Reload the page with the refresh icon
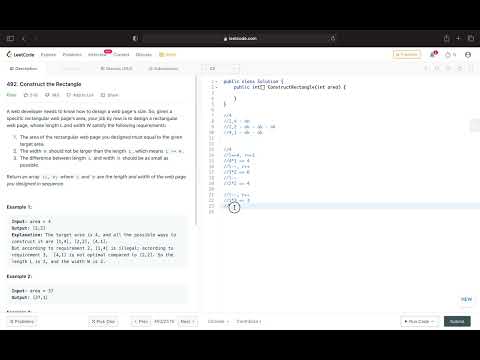The image size is (480, 360). 332,38
